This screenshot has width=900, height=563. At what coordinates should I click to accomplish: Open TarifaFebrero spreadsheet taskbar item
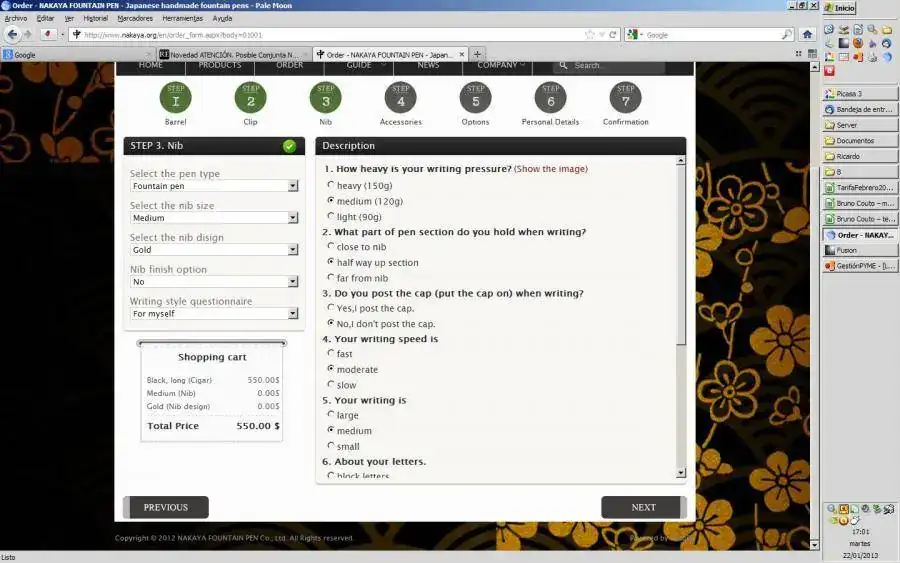[x=860, y=188]
